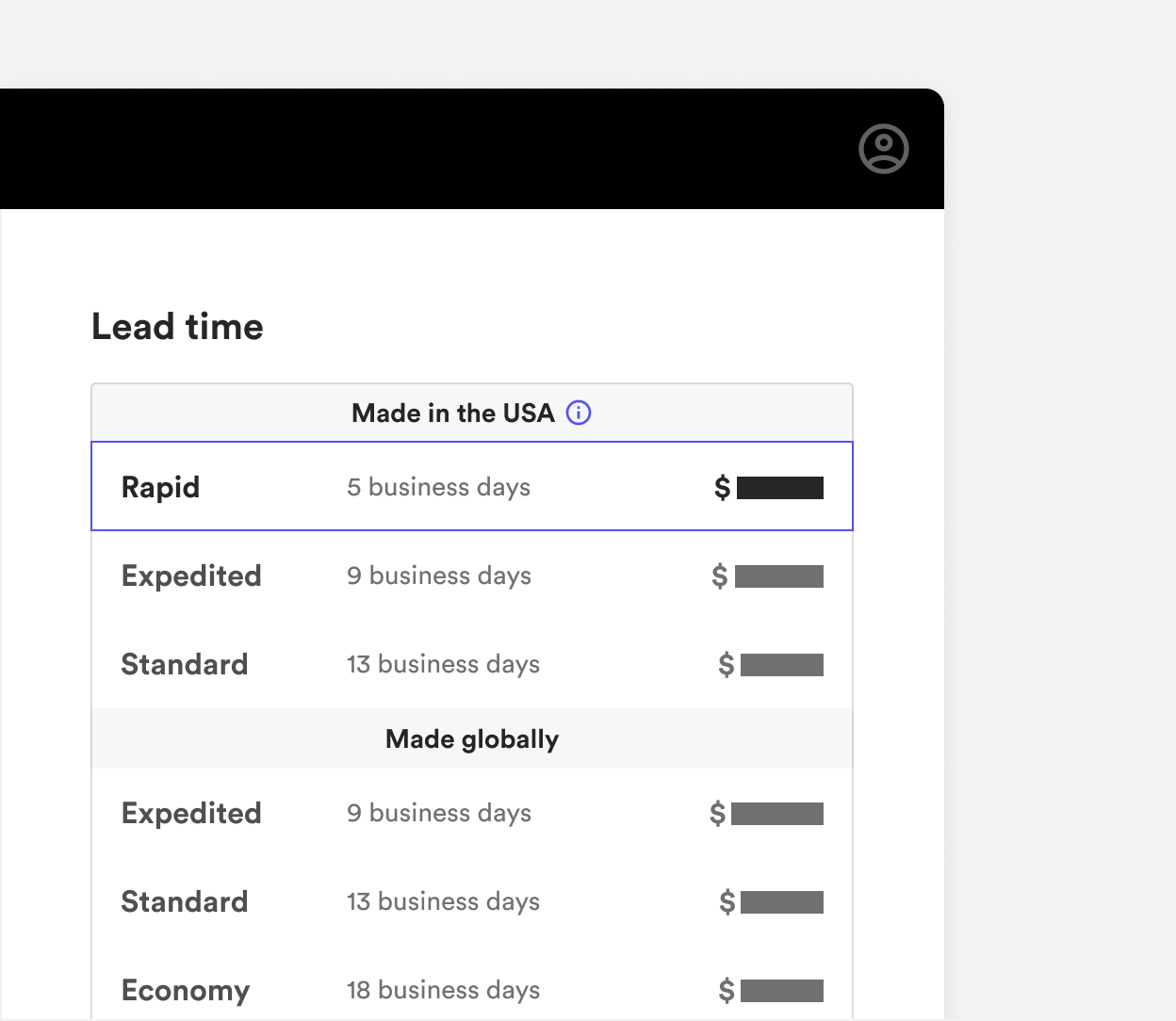1176x1021 pixels.
Task: Click the USA Expedited price amount
Action: click(x=767, y=575)
